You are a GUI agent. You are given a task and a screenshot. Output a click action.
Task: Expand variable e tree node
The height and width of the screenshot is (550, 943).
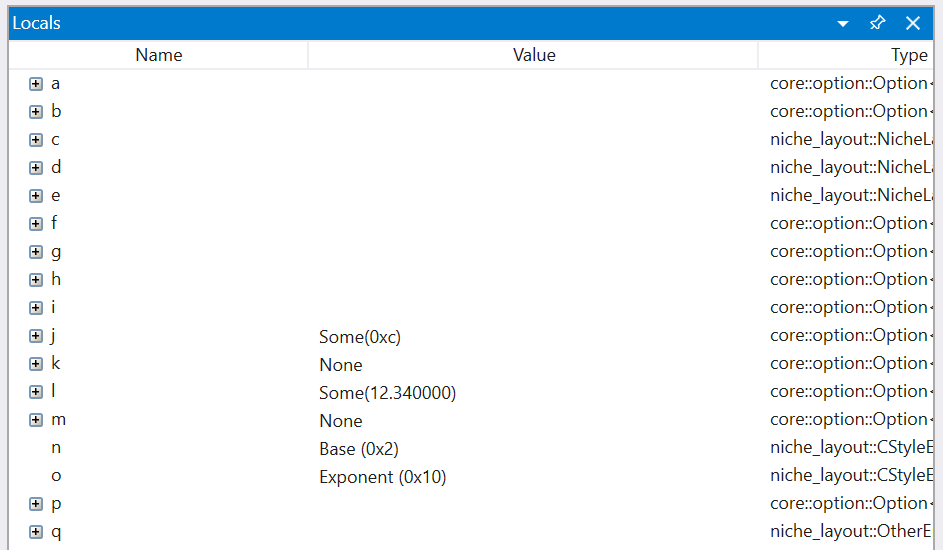coord(36,196)
